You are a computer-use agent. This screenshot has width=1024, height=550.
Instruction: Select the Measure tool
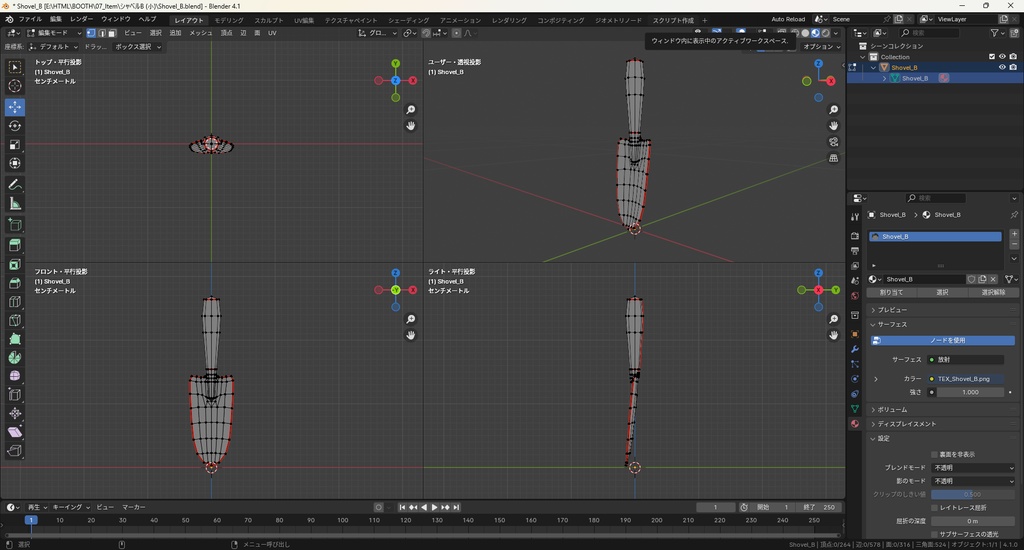[x=14, y=204]
